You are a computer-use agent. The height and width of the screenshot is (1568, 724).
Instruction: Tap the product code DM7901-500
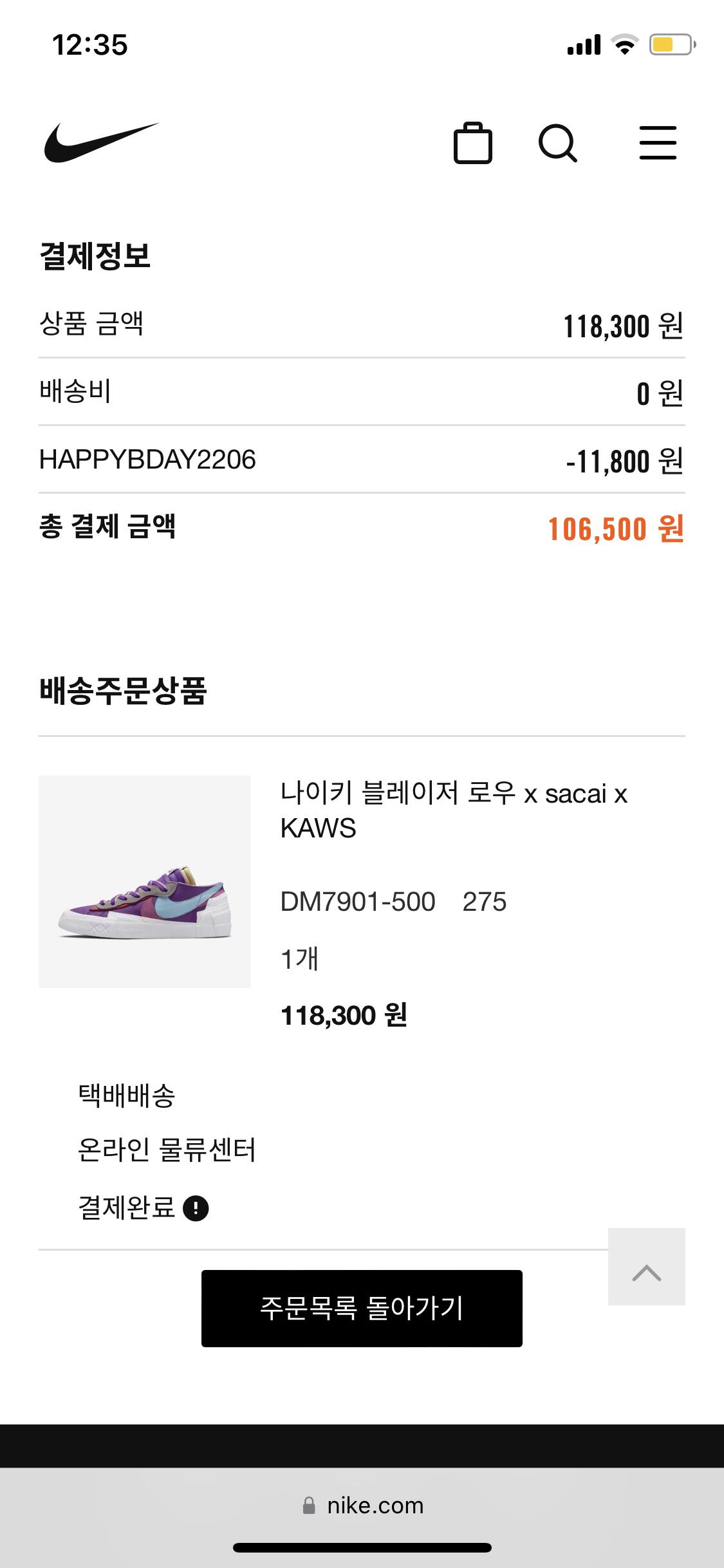point(358,902)
